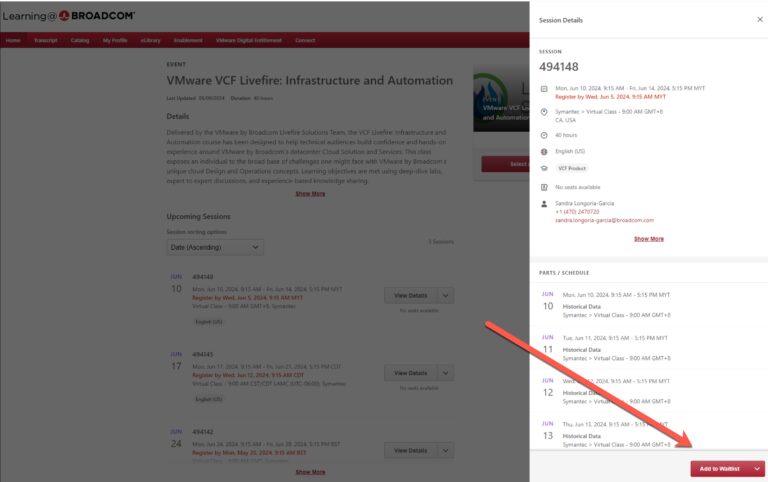The height and width of the screenshot is (482, 768).
Task: Open the Catalog menu item
Action: click(80, 40)
